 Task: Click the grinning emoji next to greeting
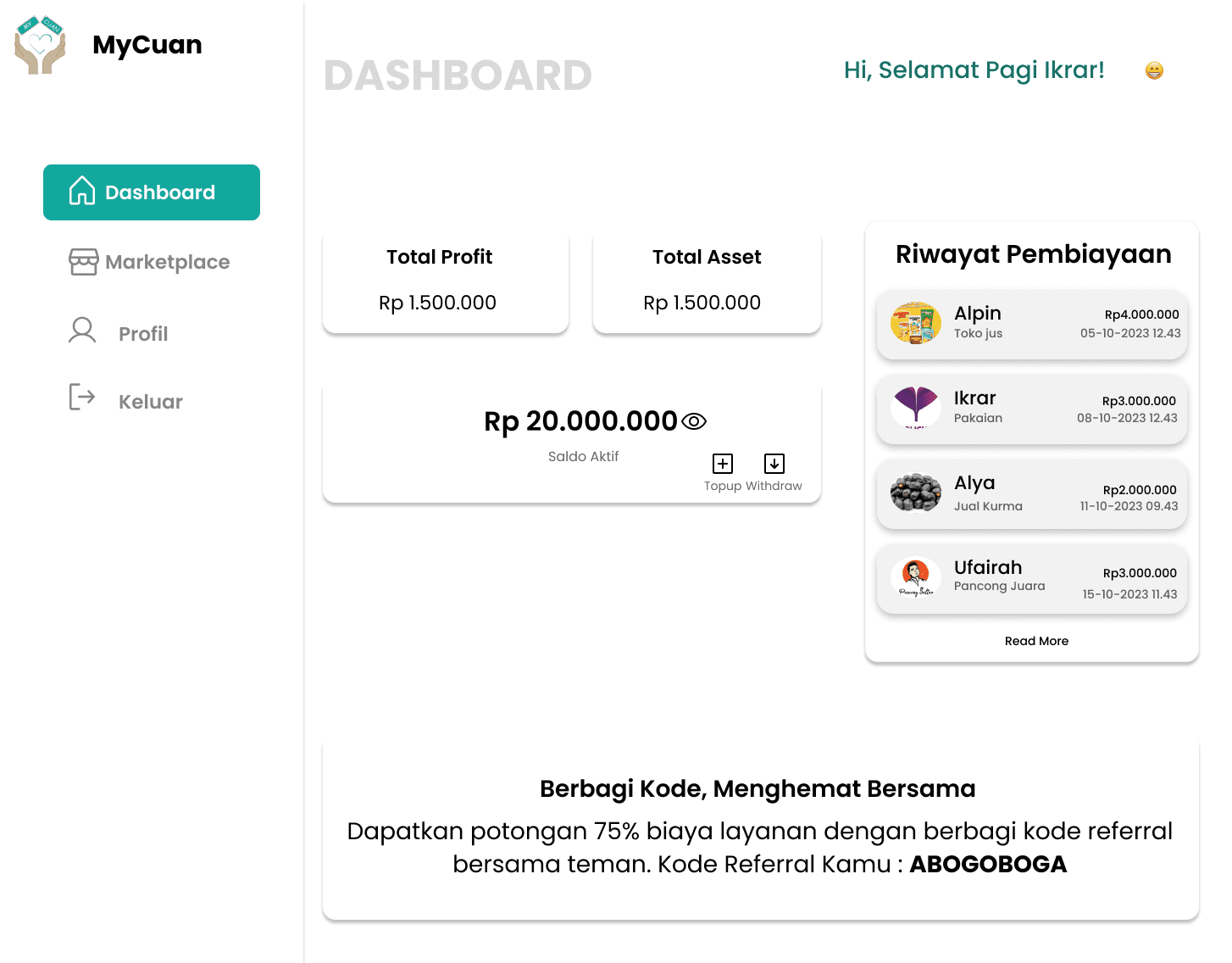[x=1154, y=70]
